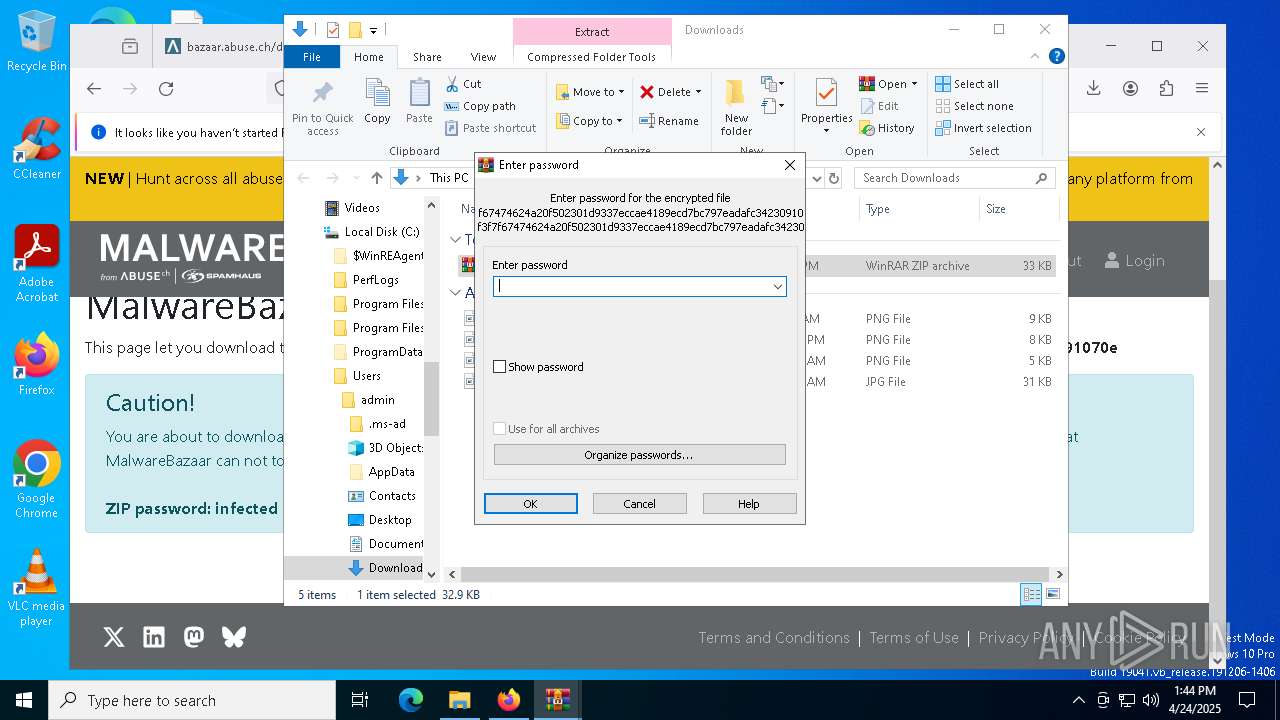Open the Copy to dropdown
This screenshot has width=1280, height=720.
(590, 121)
